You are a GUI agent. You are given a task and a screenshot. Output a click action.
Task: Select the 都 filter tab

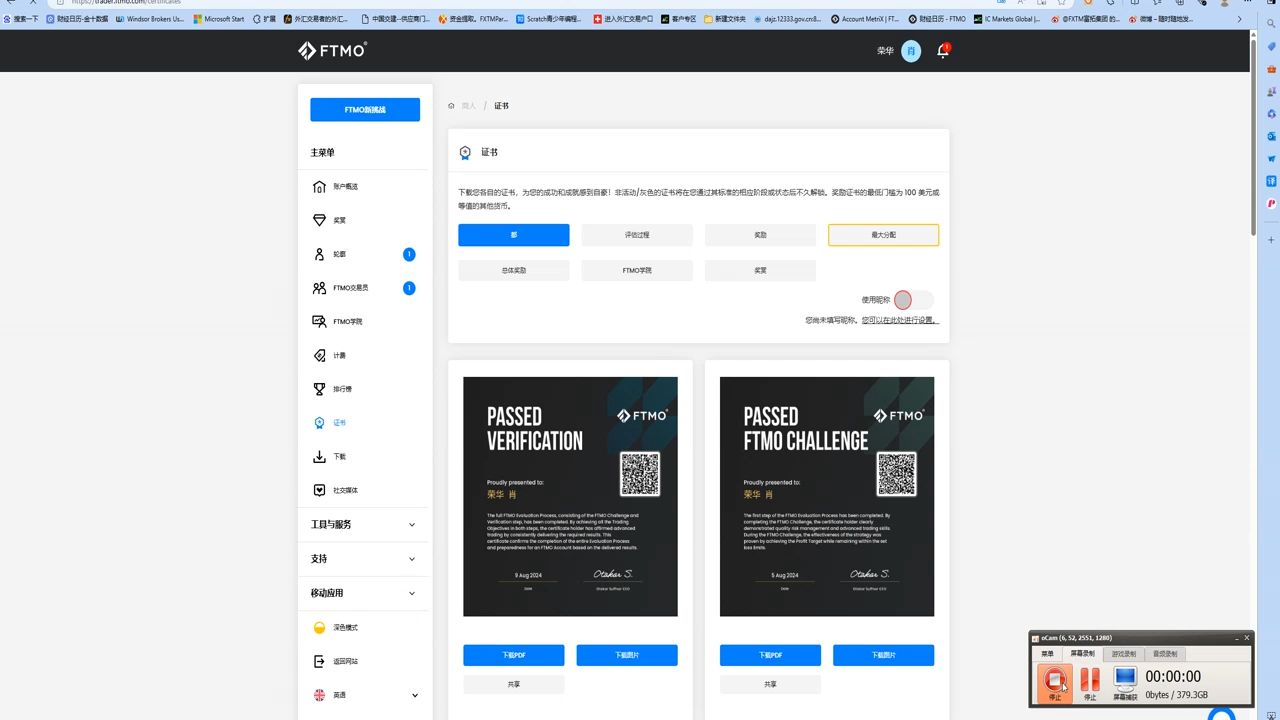(x=514, y=235)
